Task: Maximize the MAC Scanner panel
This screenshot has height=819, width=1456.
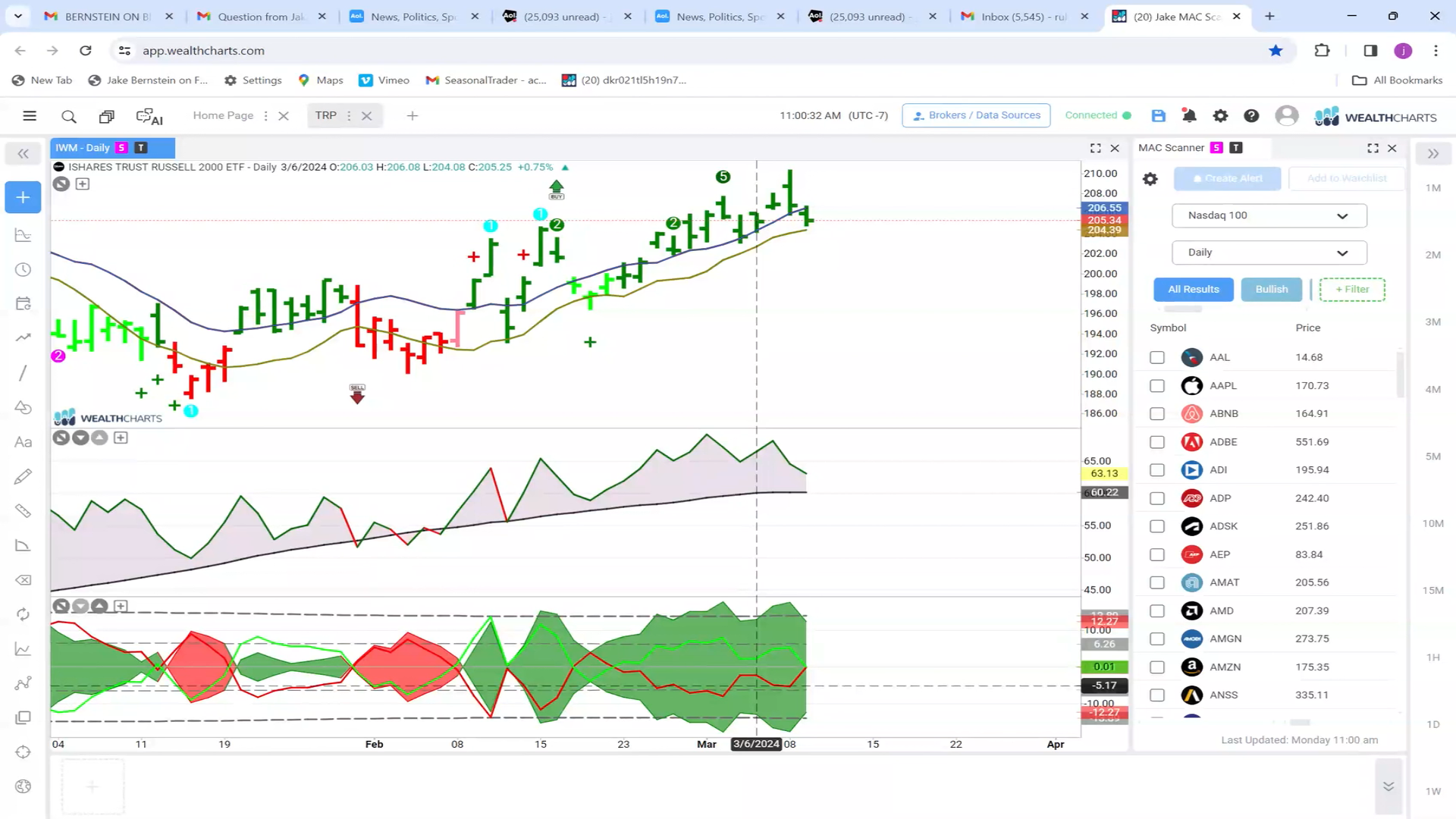Action: click(1373, 148)
